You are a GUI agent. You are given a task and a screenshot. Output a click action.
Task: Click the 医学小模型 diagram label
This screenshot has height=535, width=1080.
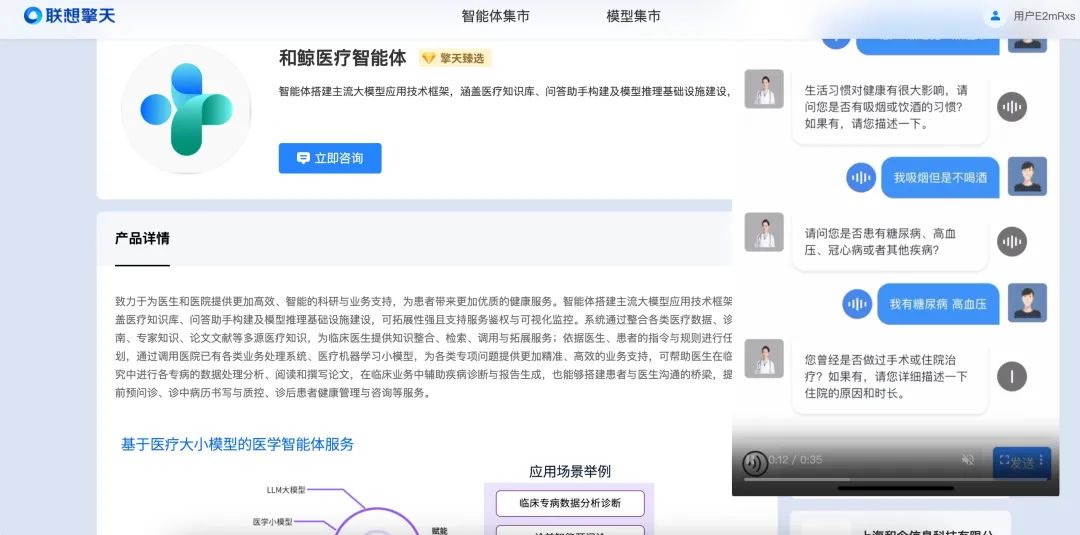[273, 521]
